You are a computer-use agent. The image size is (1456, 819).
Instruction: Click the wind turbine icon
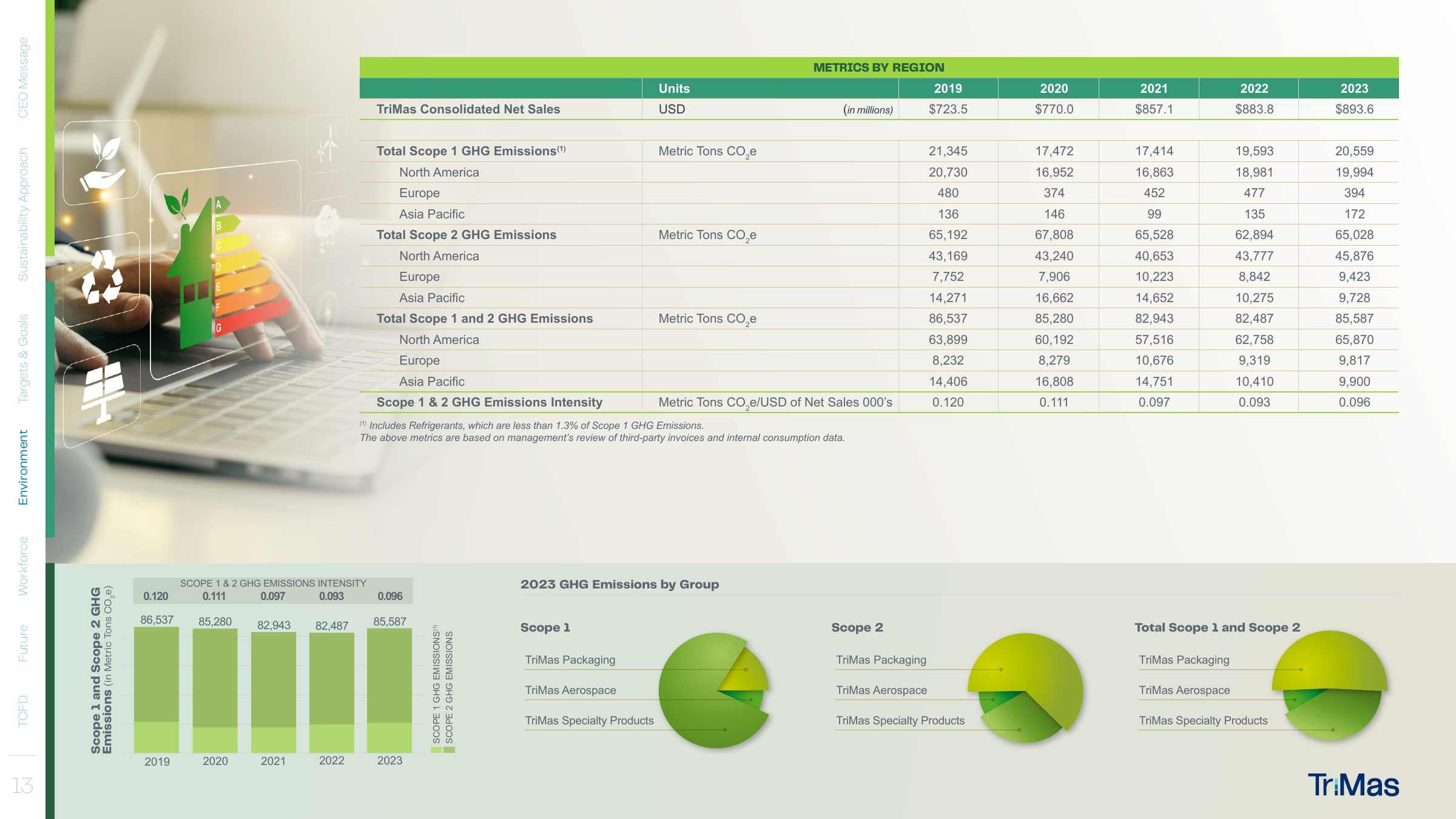[x=328, y=144]
